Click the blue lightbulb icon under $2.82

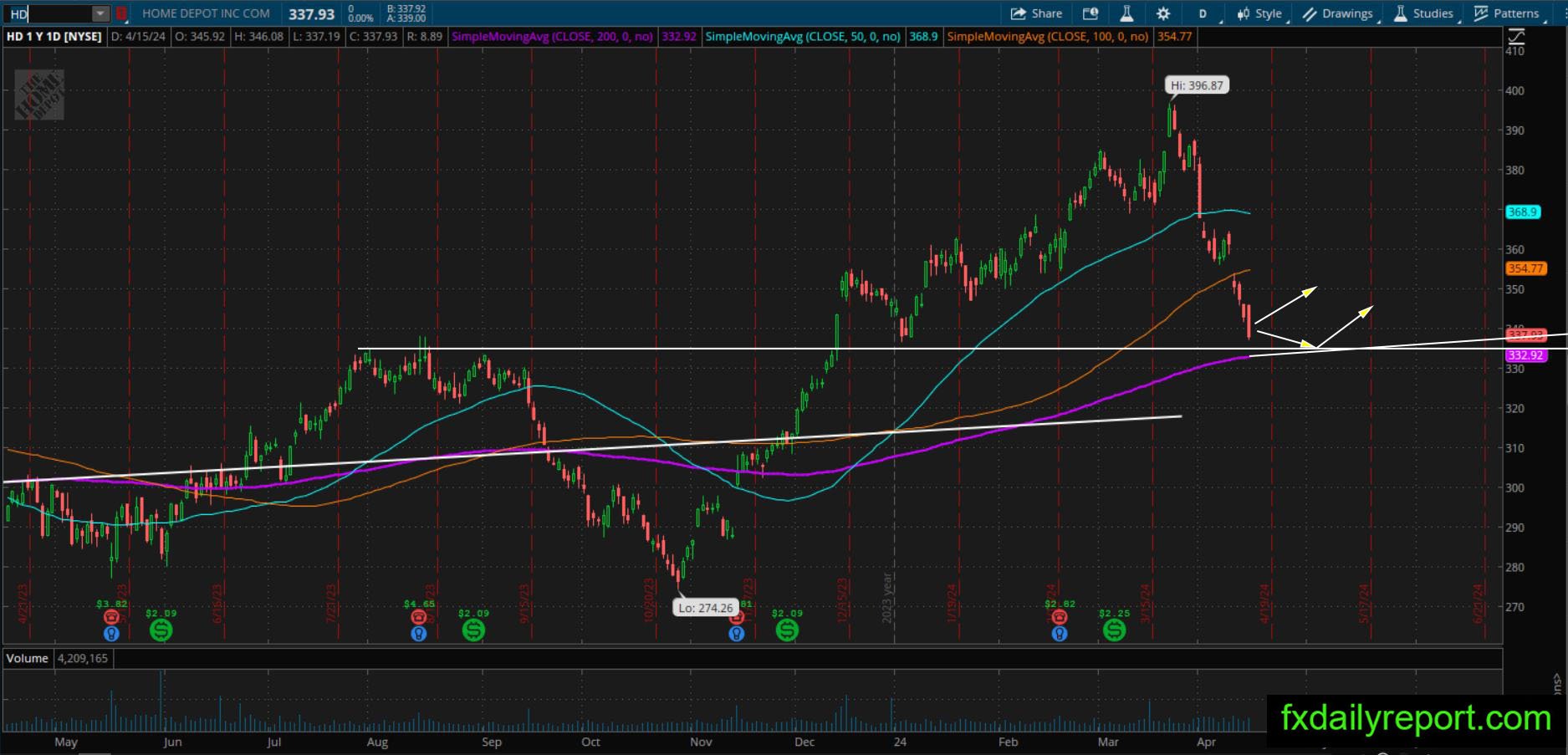(x=1059, y=634)
